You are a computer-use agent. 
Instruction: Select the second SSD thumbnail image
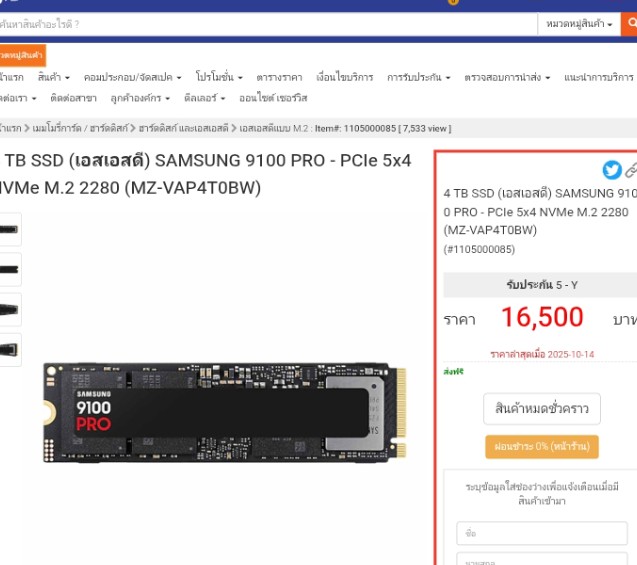(10, 269)
